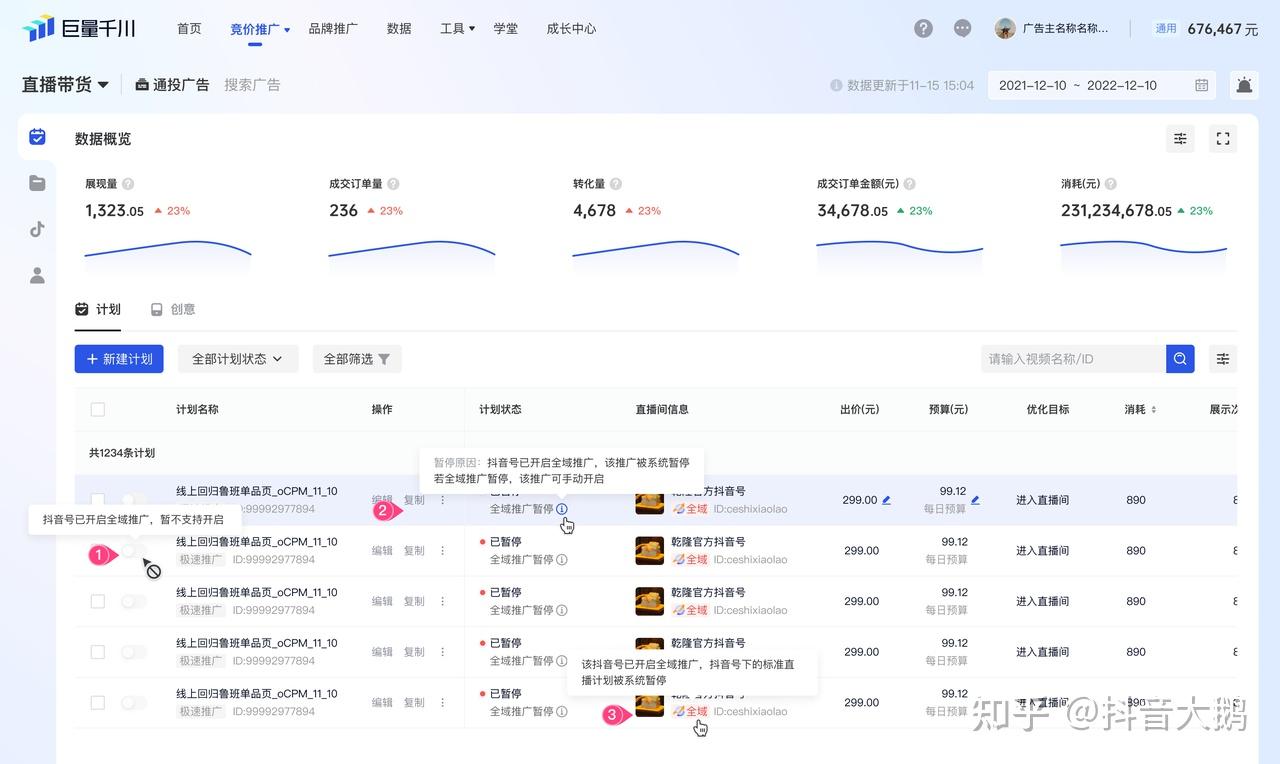Open live room thumbnail in third plan row

[650, 601]
